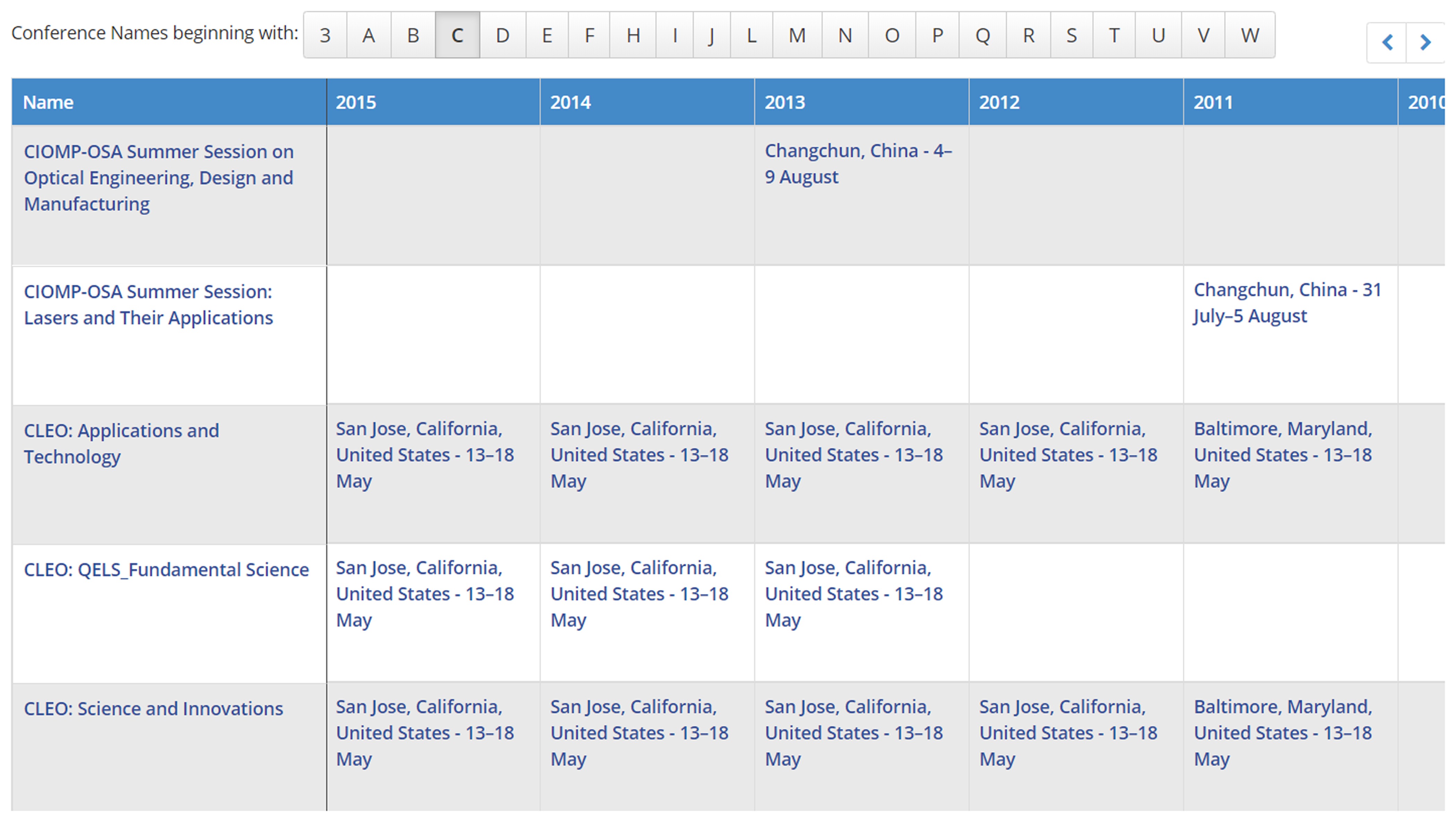Open CLEO: Science and Innovations 2012 San Jose entry
This screenshot has width=1456, height=822.
[1068, 733]
